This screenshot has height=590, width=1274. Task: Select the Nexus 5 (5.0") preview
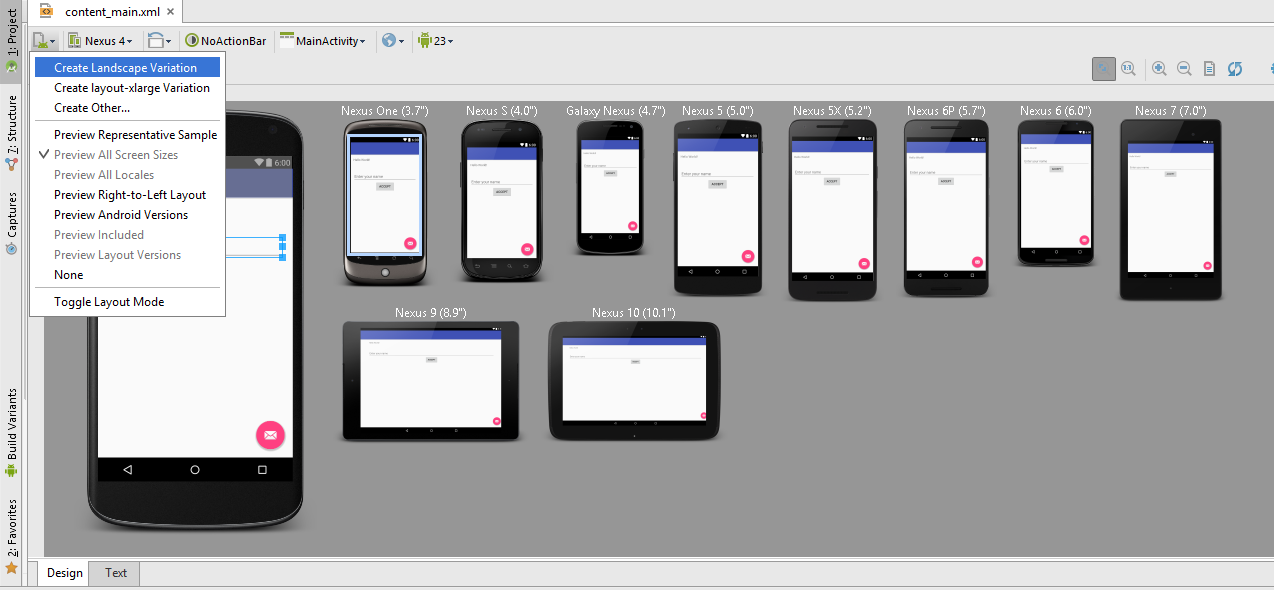[717, 208]
